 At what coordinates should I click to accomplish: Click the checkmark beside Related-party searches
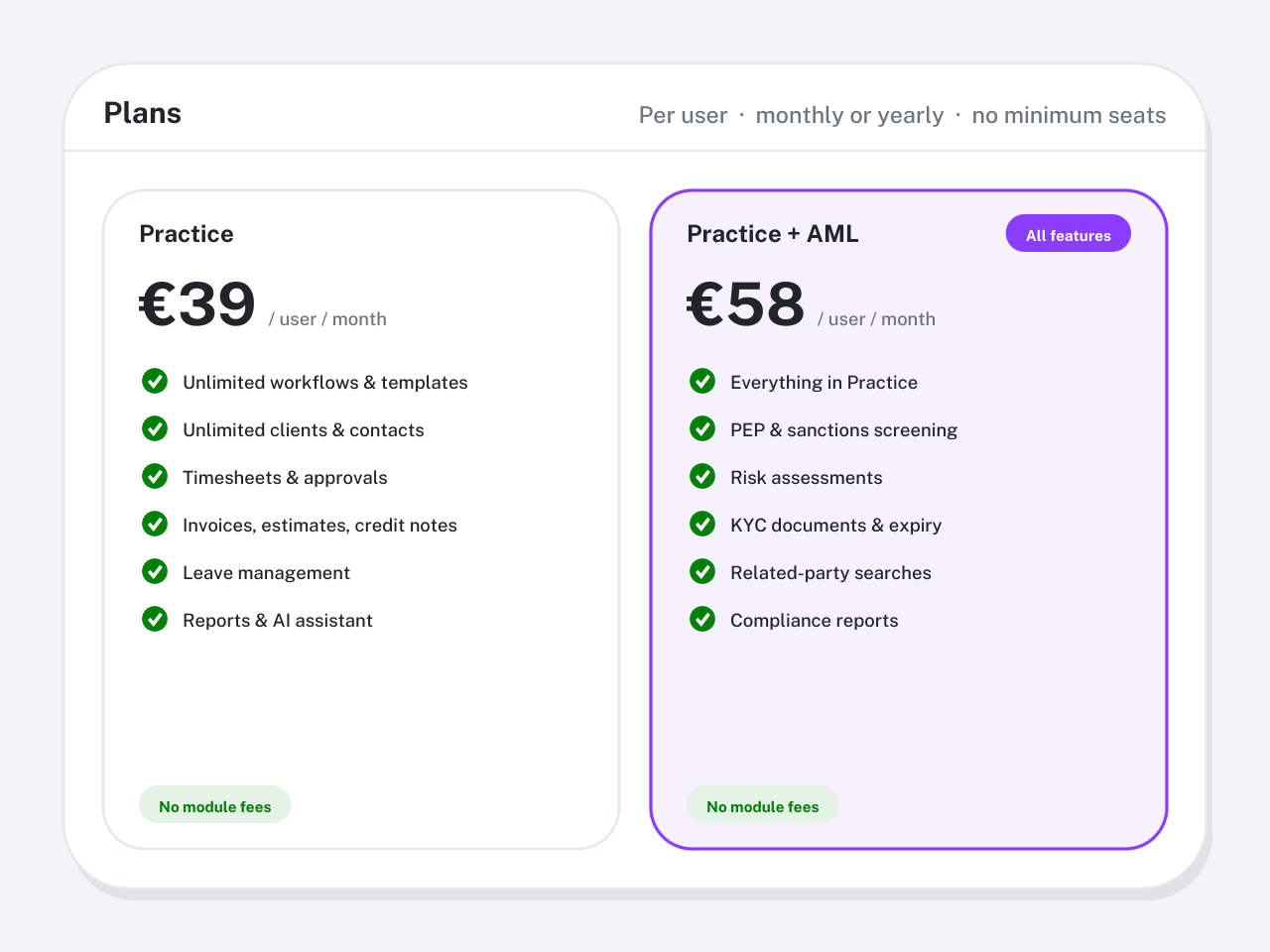[702, 571]
